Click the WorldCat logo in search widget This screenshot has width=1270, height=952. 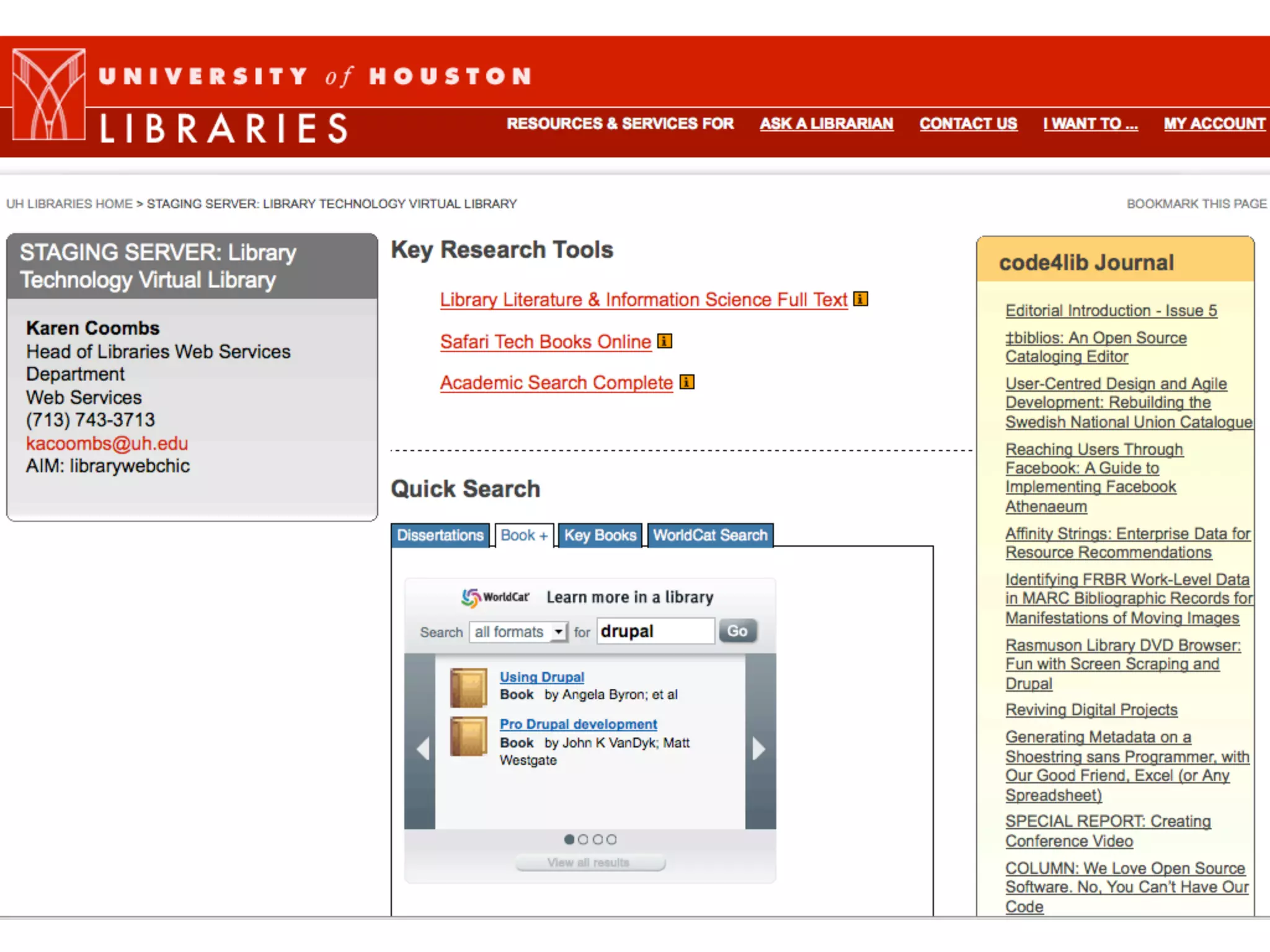click(495, 597)
